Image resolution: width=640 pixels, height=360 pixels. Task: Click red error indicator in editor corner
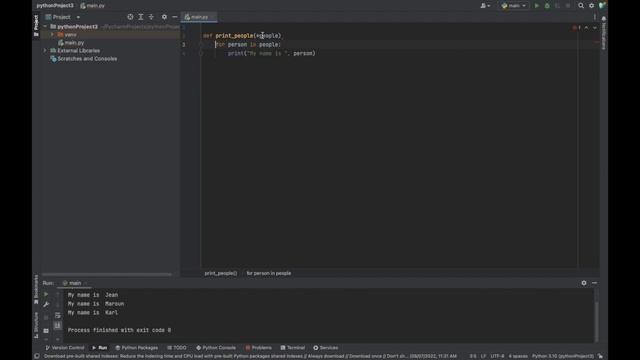click(576, 28)
